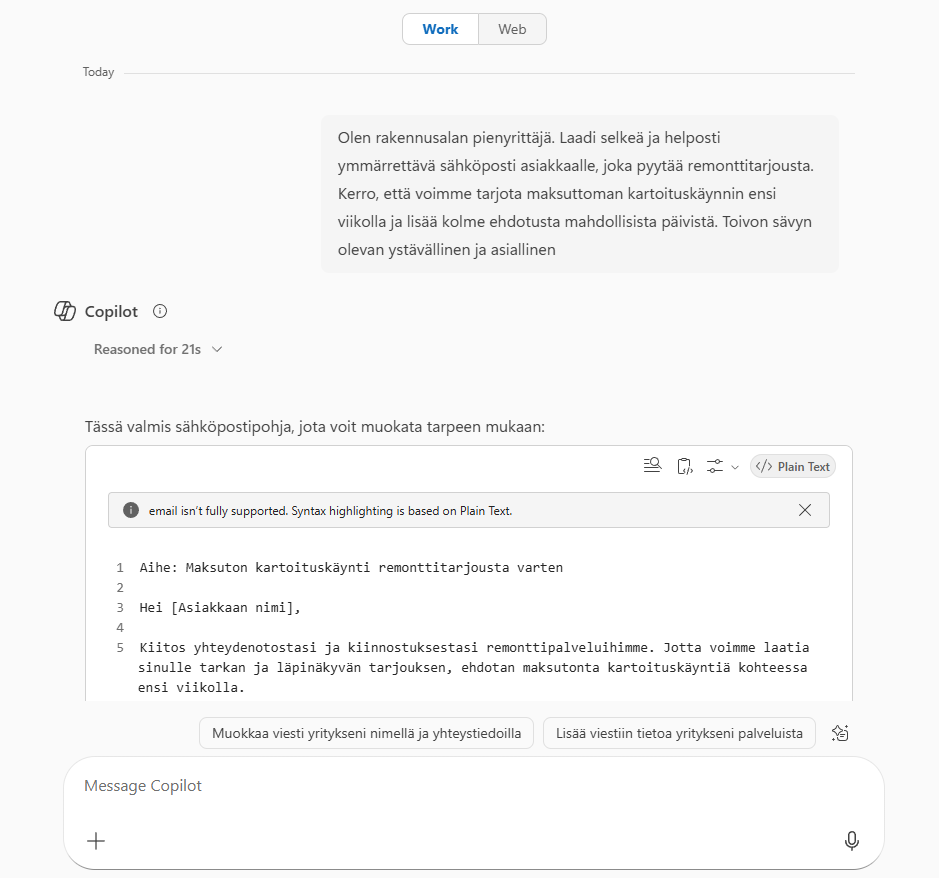Copy the code block using clipboard icon
939x878 pixels.
(x=685, y=466)
